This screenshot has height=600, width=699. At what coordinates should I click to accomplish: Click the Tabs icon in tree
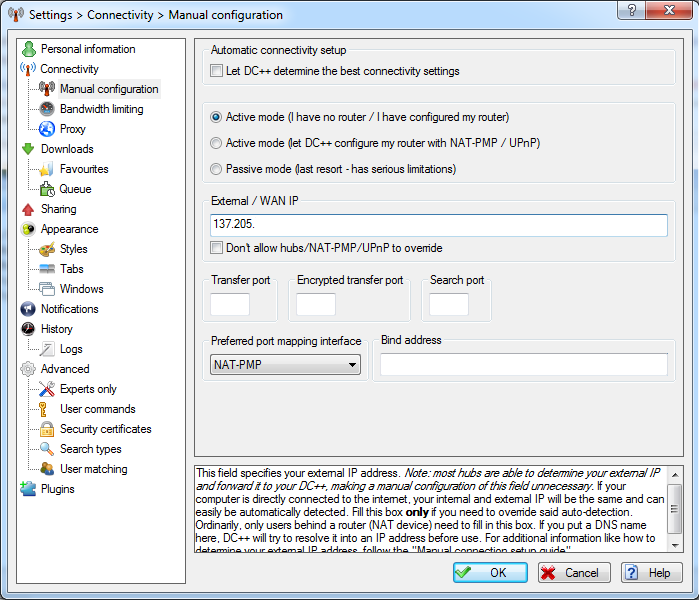pos(47,269)
